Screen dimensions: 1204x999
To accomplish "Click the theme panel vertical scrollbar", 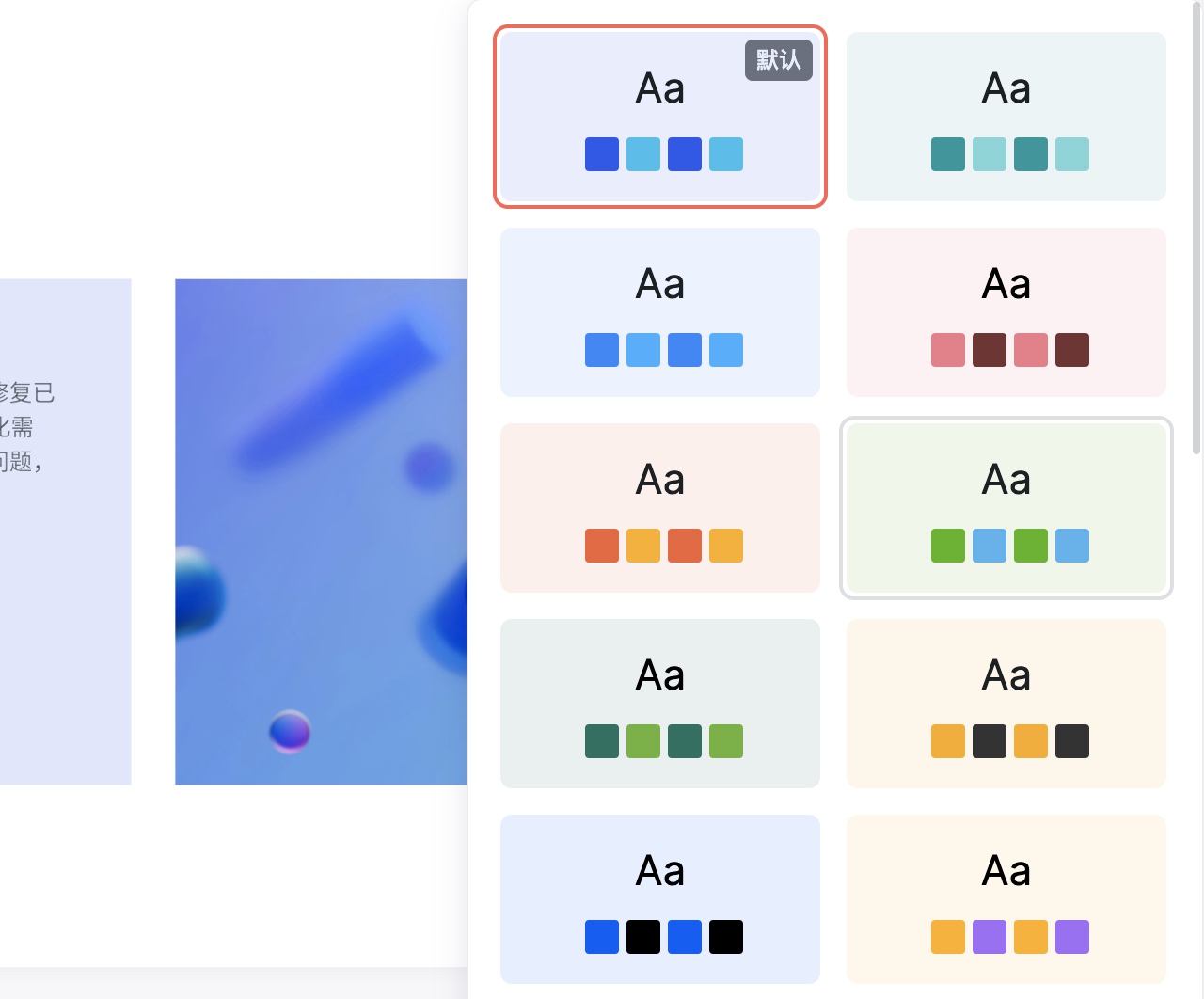I will (x=1196, y=226).
